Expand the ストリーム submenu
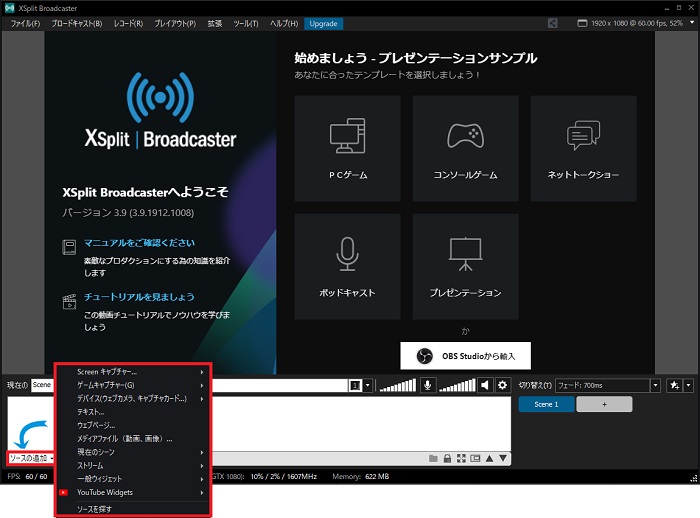Viewport: 700px width, 518px height. click(133, 466)
